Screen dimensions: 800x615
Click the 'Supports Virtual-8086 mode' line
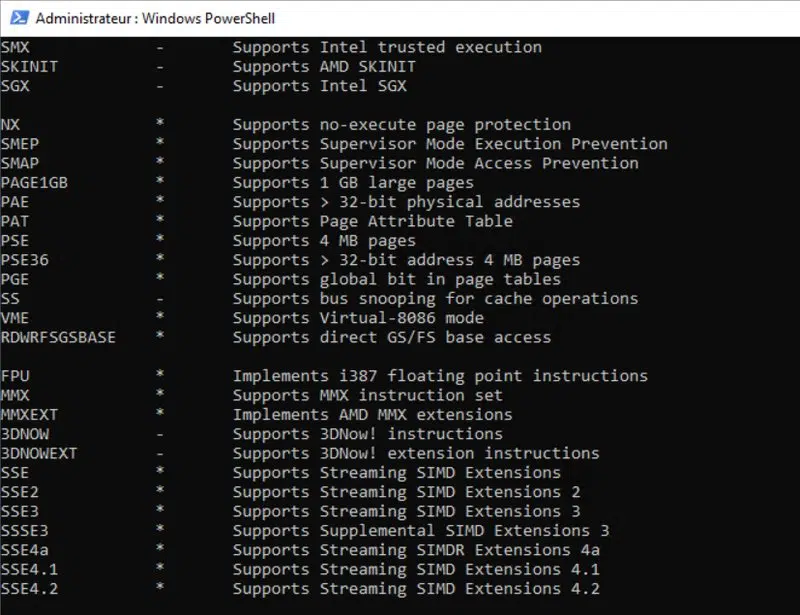(x=358, y=318)
